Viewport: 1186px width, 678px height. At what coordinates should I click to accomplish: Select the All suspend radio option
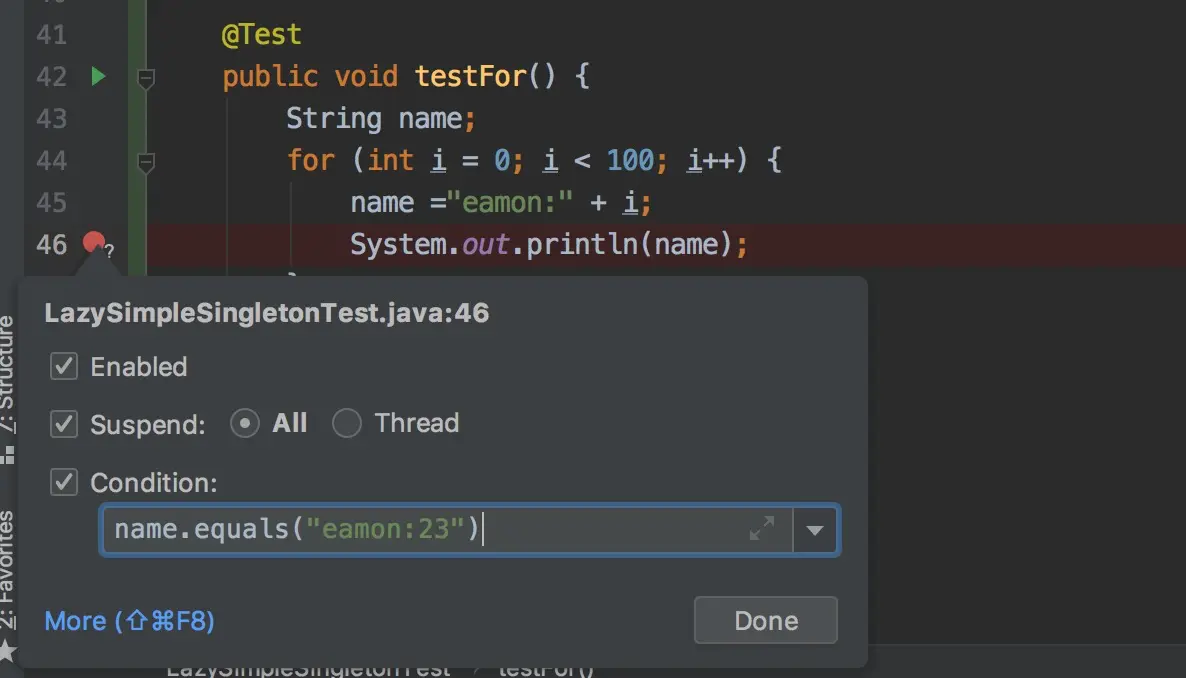(244, 423)
